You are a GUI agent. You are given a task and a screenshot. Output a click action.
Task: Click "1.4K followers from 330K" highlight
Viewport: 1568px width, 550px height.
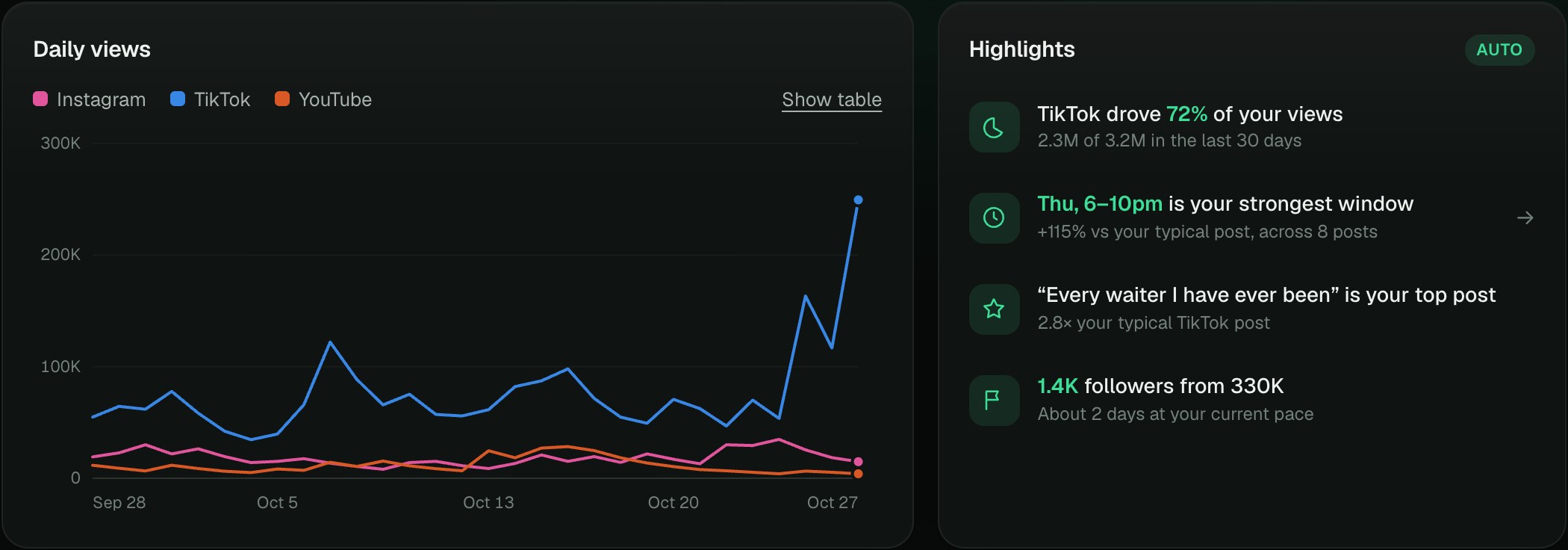(x=1160, y=386)
